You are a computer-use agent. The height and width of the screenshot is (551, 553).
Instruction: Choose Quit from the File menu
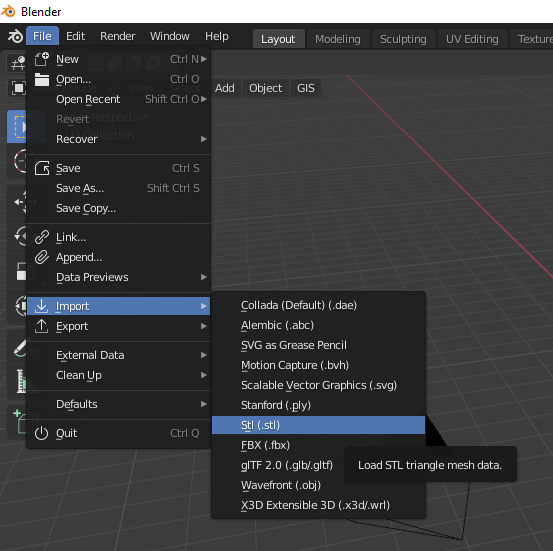pos(119,433)
